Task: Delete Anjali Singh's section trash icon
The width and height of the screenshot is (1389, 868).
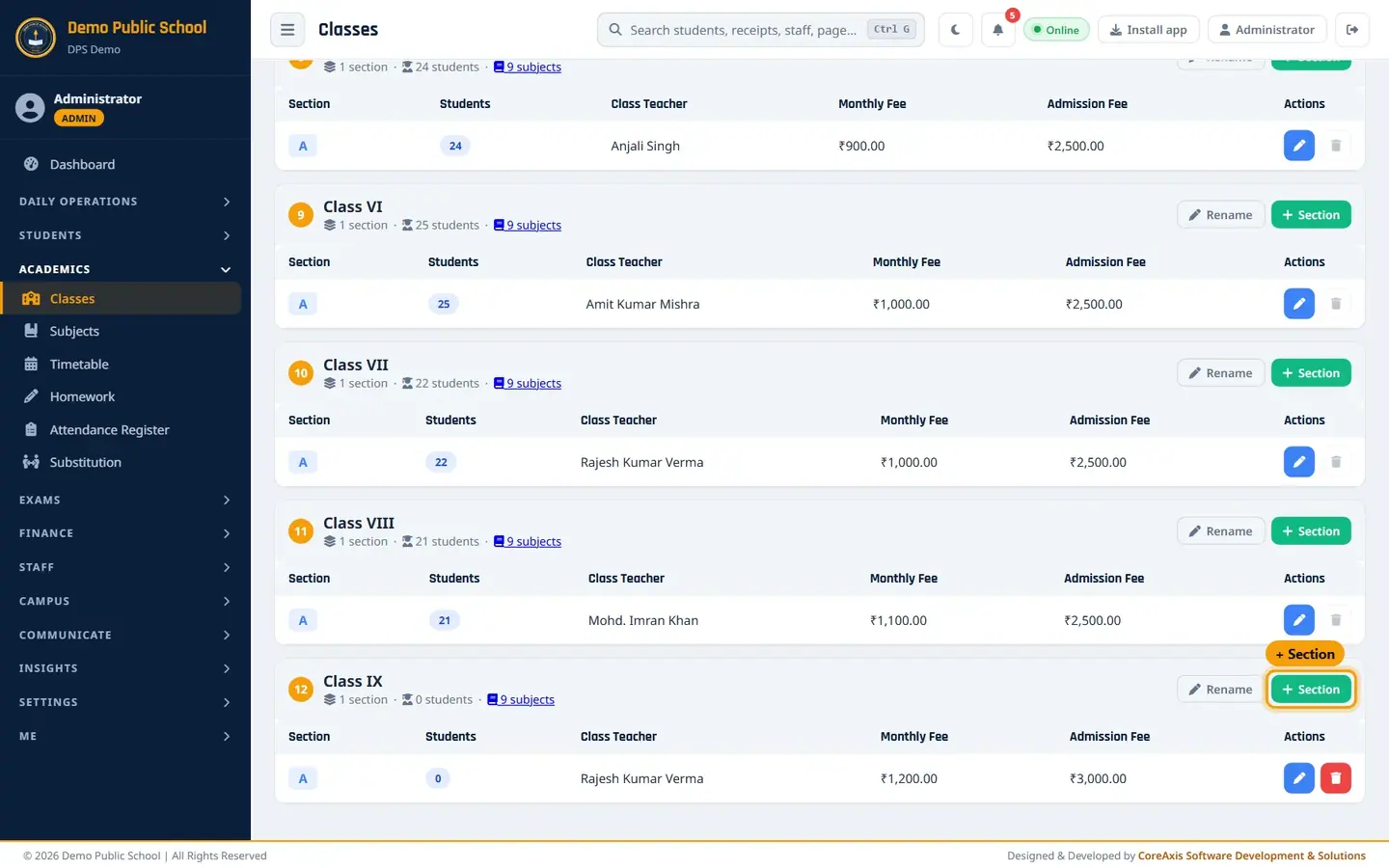Action: pyautogui.click(x=1336, y=146)
